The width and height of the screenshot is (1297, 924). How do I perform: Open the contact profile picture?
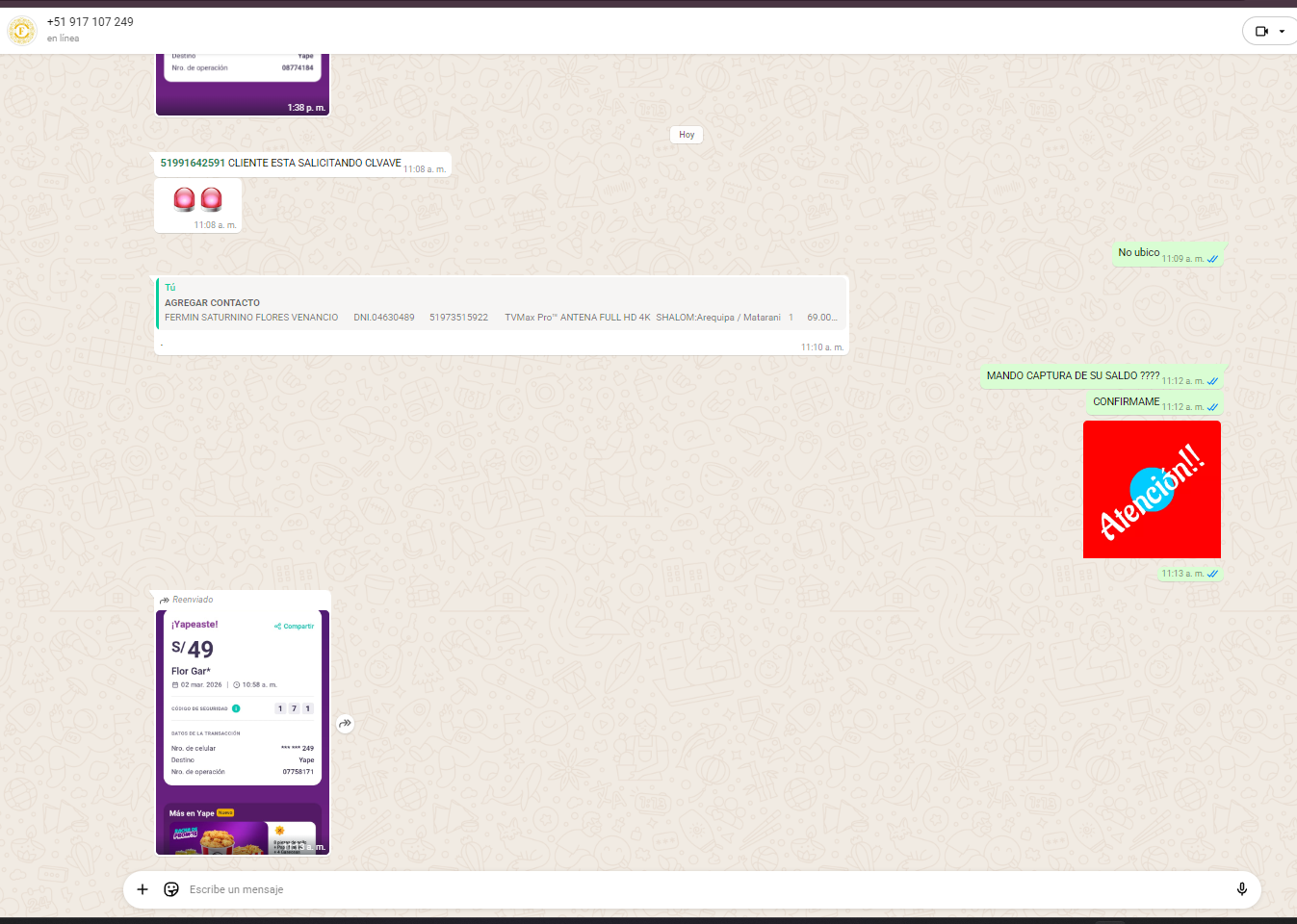click(21, 31)
